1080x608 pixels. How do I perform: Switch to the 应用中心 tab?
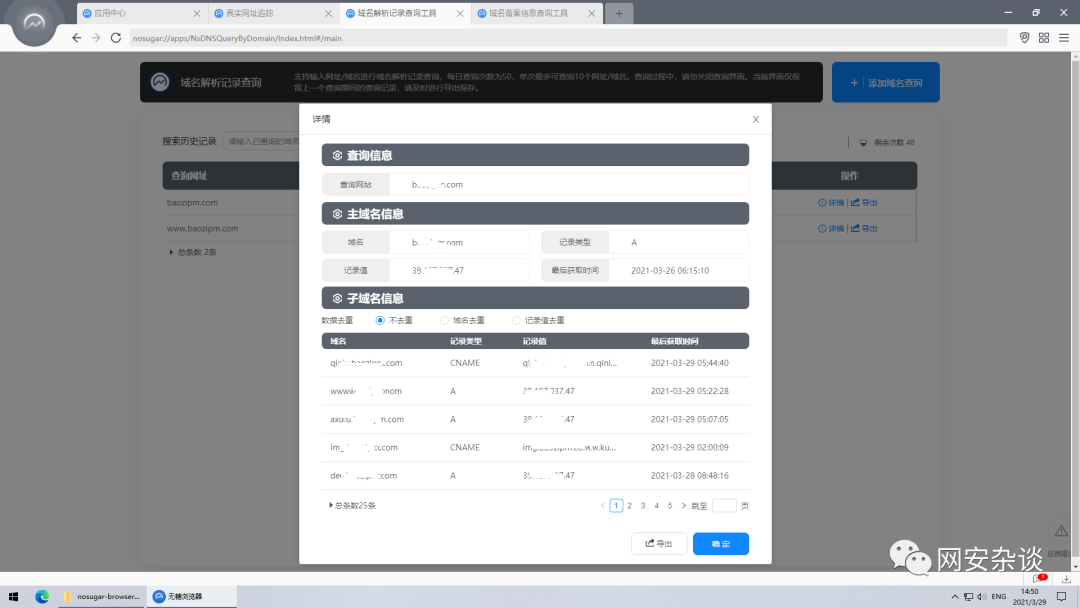pyautogui.click(x=142, y=13)
